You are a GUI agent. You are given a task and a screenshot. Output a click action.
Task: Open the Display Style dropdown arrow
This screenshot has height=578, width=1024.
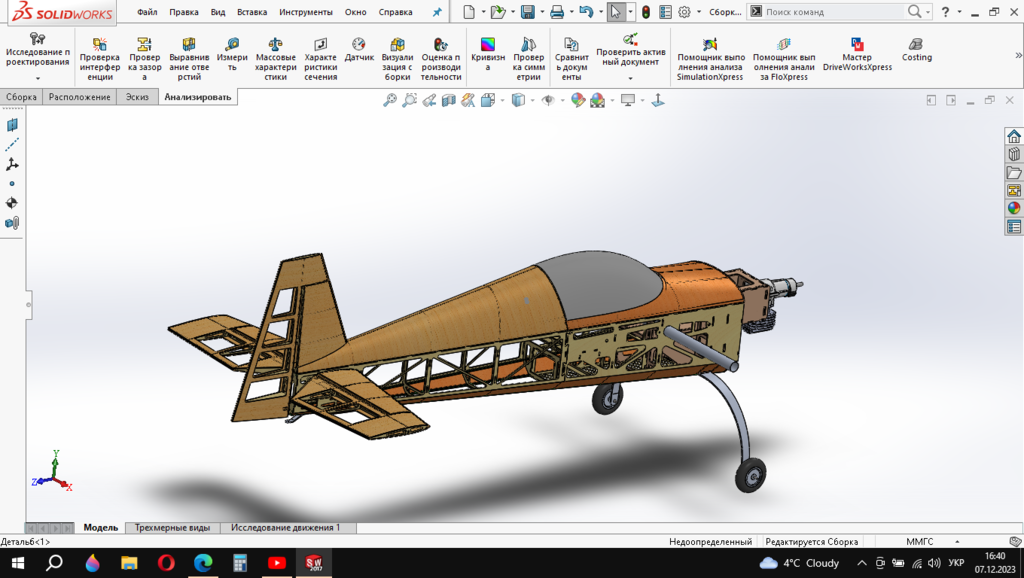pos(534,100)
